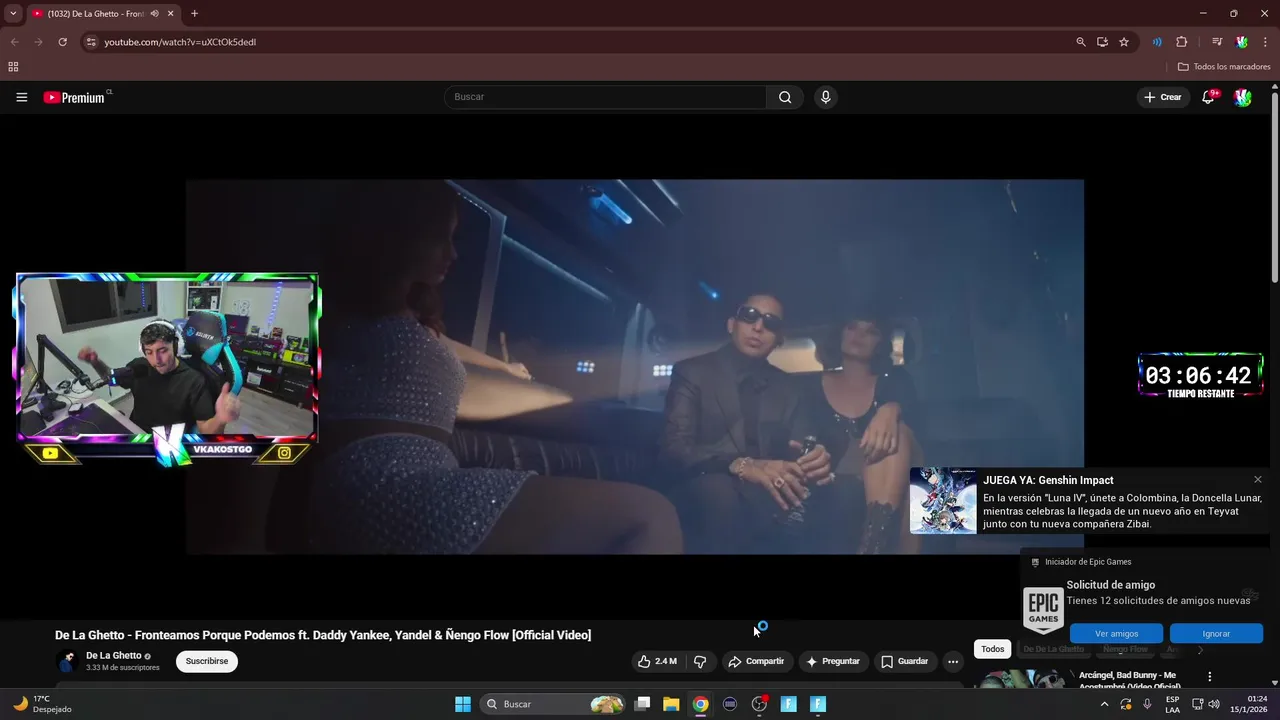
Task: Go back in browser history
Action: pyautogui.click(x=14, y=42)
